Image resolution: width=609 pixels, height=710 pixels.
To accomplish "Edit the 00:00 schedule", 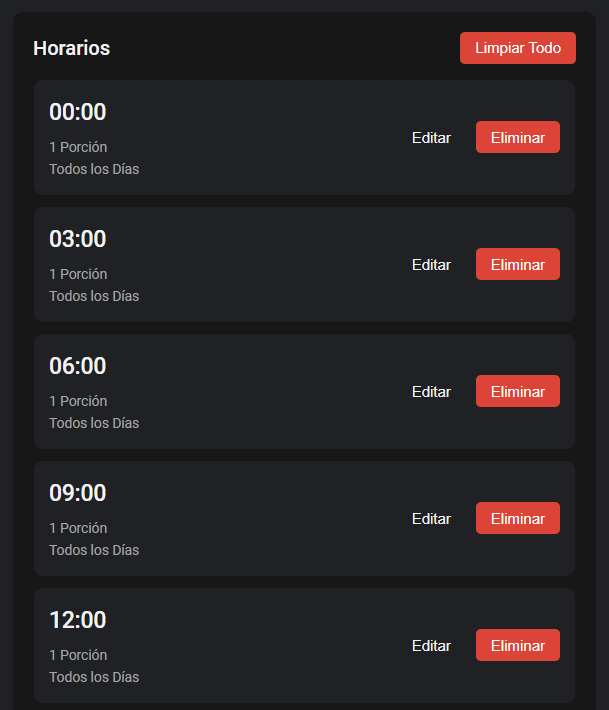I will pos(431,138).
